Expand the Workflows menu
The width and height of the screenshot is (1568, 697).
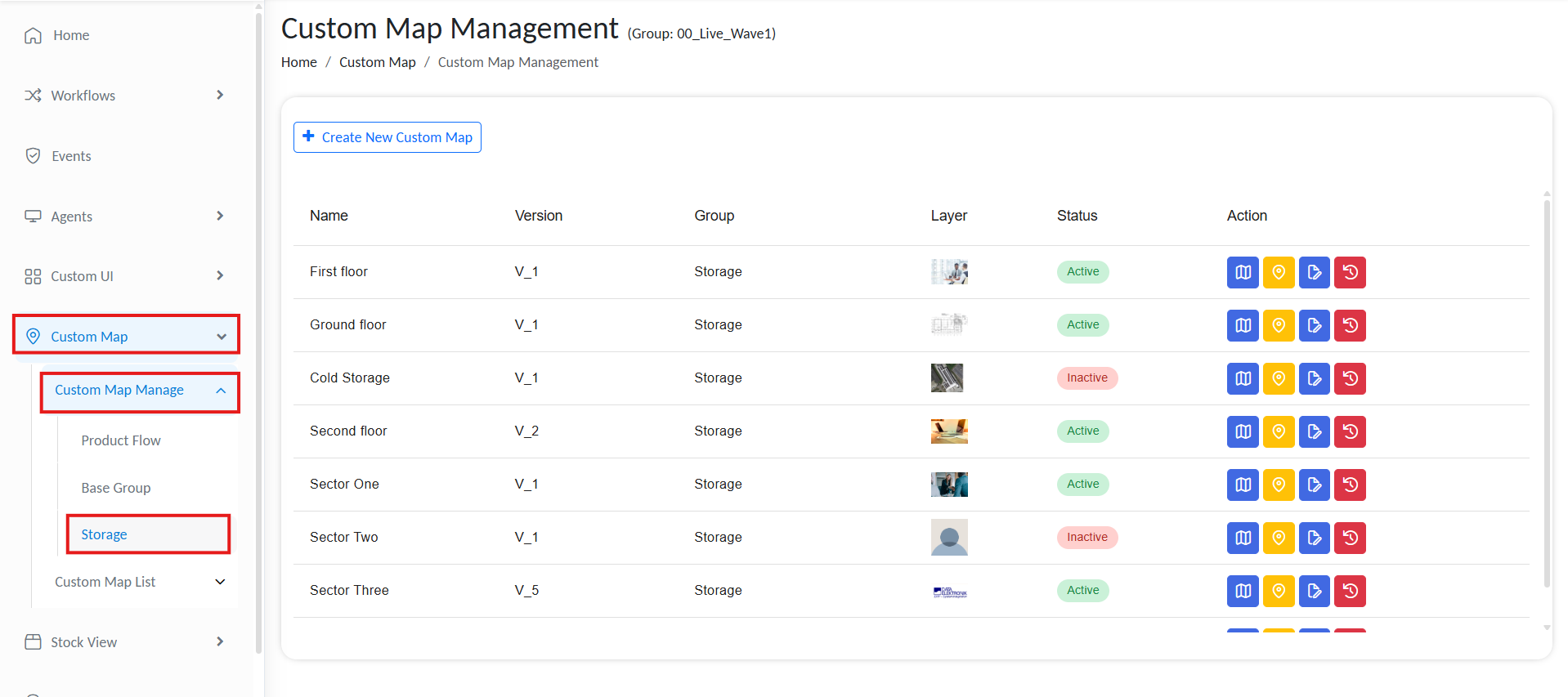click(x=219, y=96)
